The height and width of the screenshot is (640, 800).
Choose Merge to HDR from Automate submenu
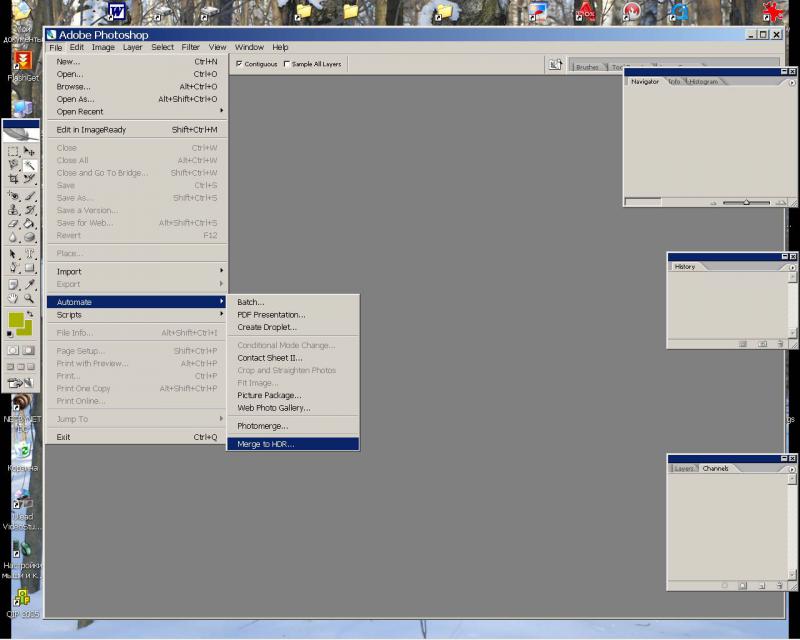(293, 444)
